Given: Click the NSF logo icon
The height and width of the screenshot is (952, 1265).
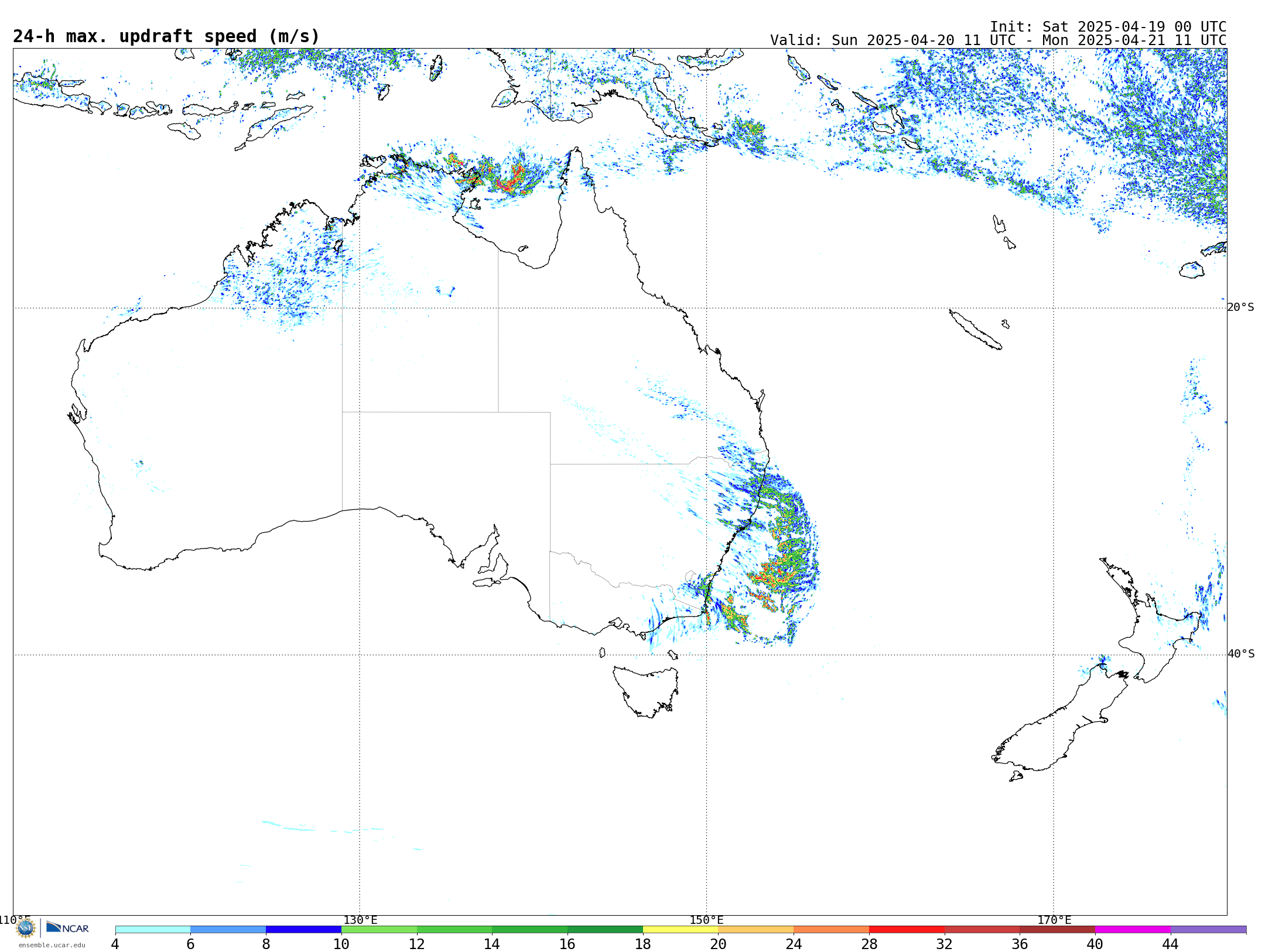Looking at the screenshot, I should [x=26, y=928].
